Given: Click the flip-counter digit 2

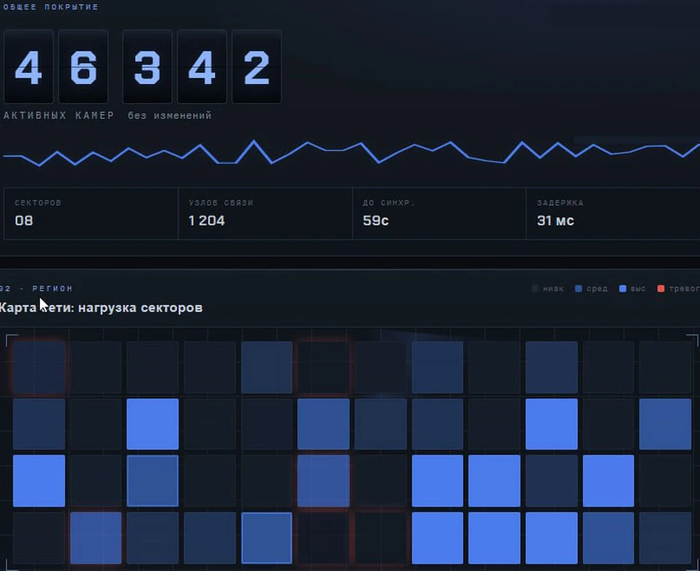Looking at the screenshot, I should tap(257, 67).
